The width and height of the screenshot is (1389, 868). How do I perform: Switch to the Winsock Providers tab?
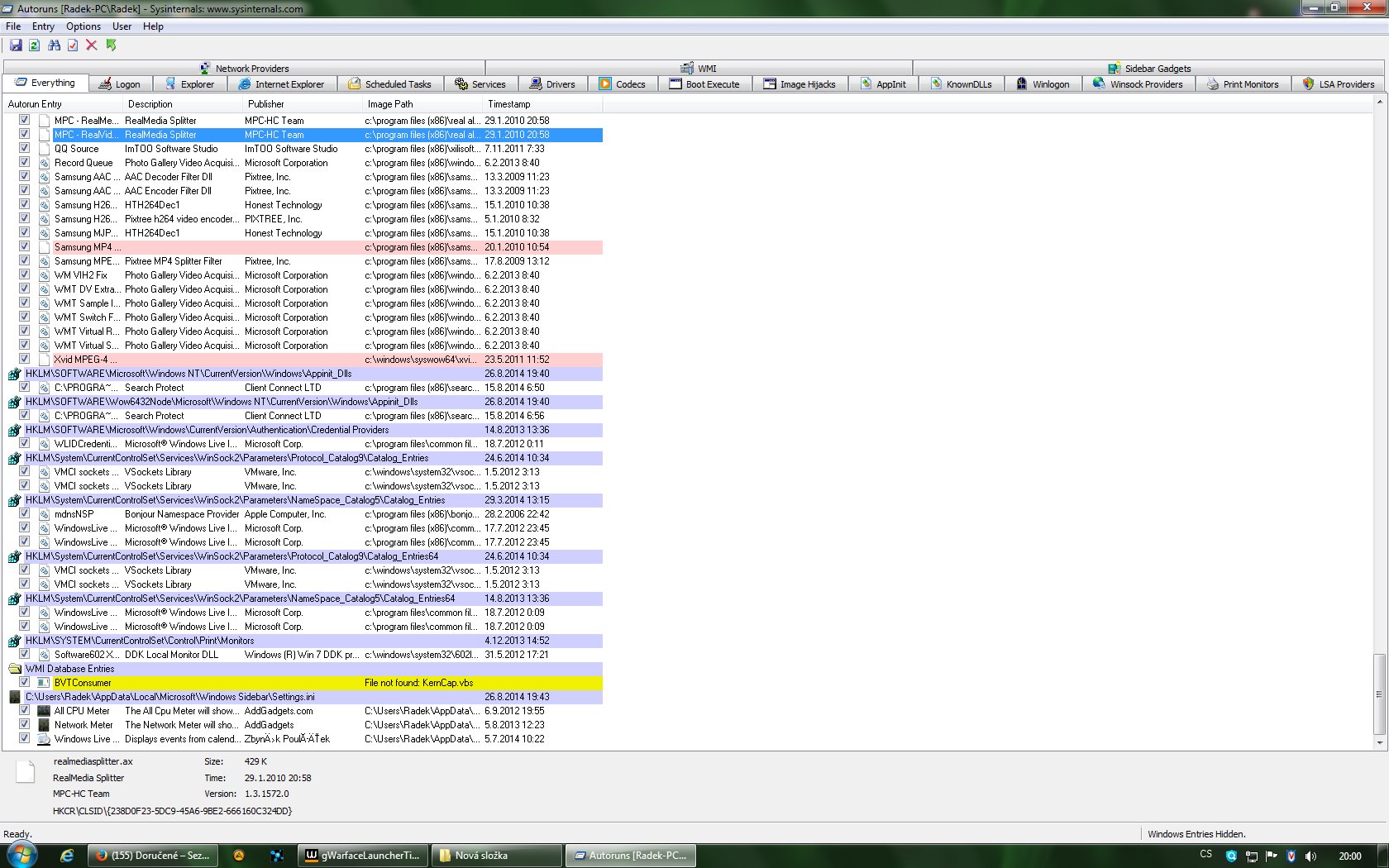tap(1138, 84)
